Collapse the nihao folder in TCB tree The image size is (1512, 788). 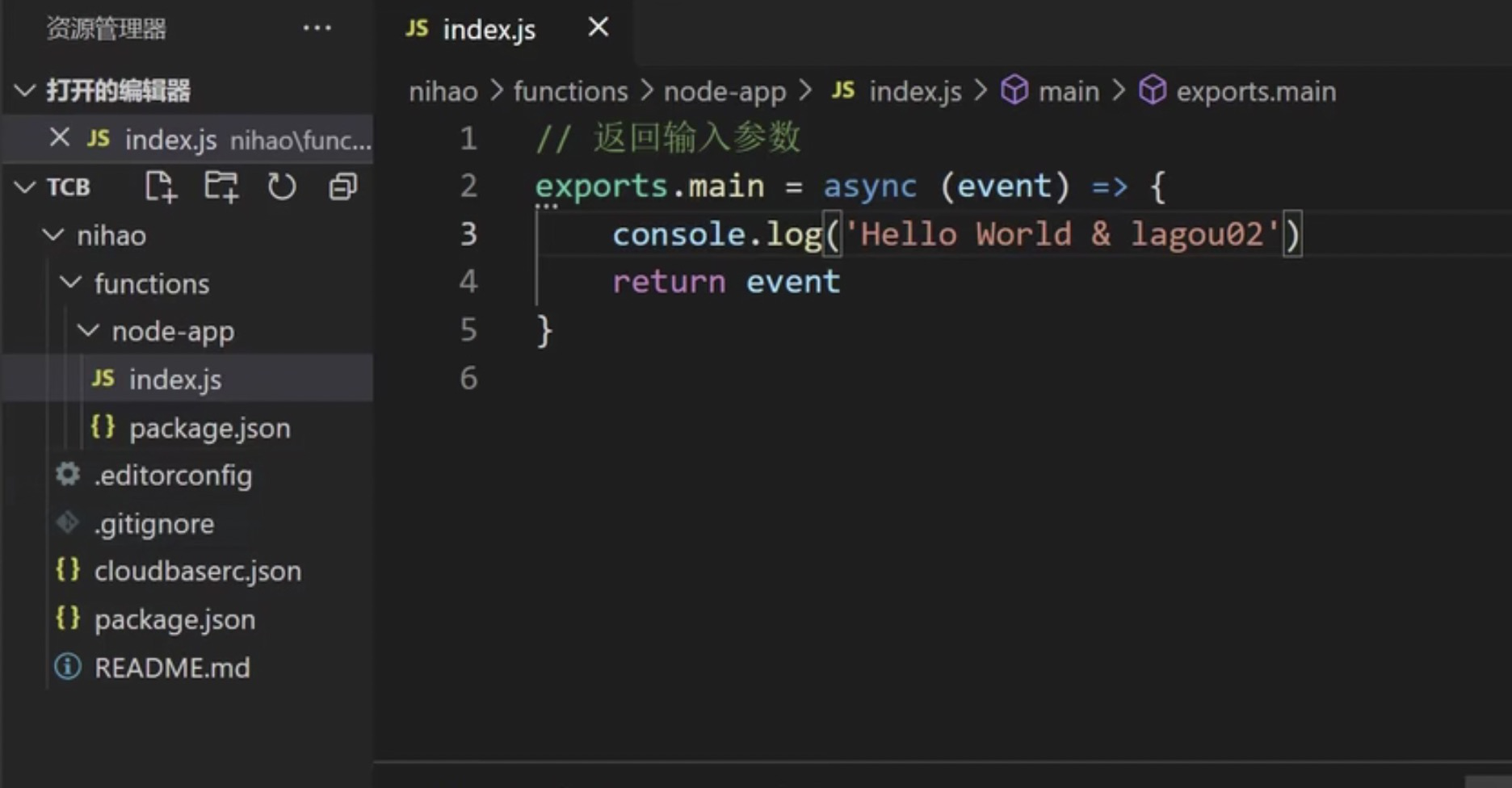coord(53,235)
